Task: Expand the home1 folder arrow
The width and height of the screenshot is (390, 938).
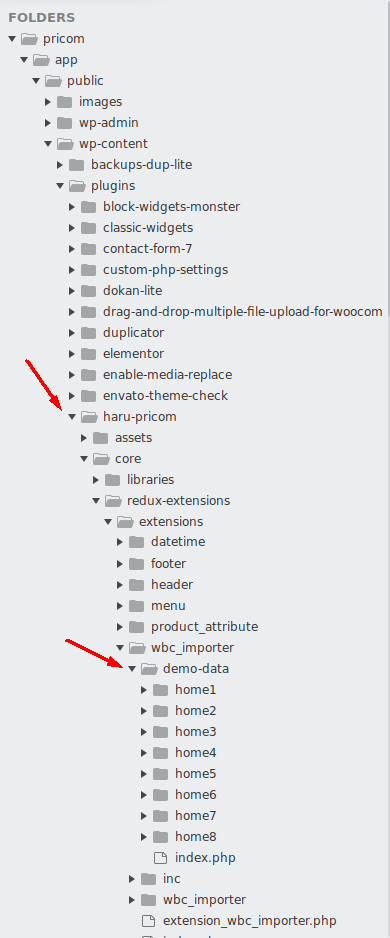Action: (x=144, y=690)
